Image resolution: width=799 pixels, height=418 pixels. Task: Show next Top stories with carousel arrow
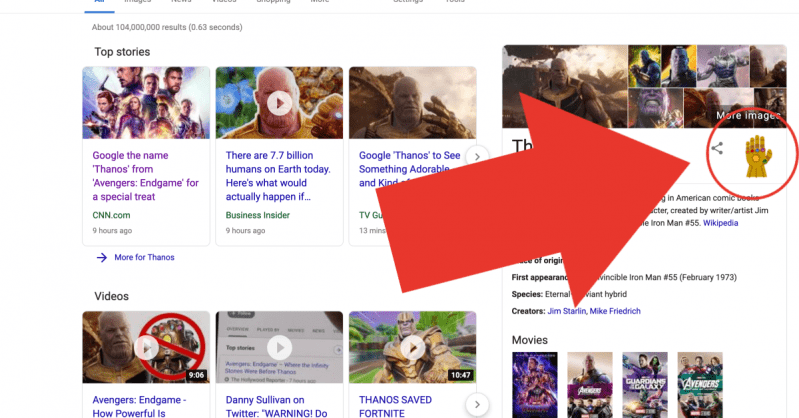click(x=477, y=156)
